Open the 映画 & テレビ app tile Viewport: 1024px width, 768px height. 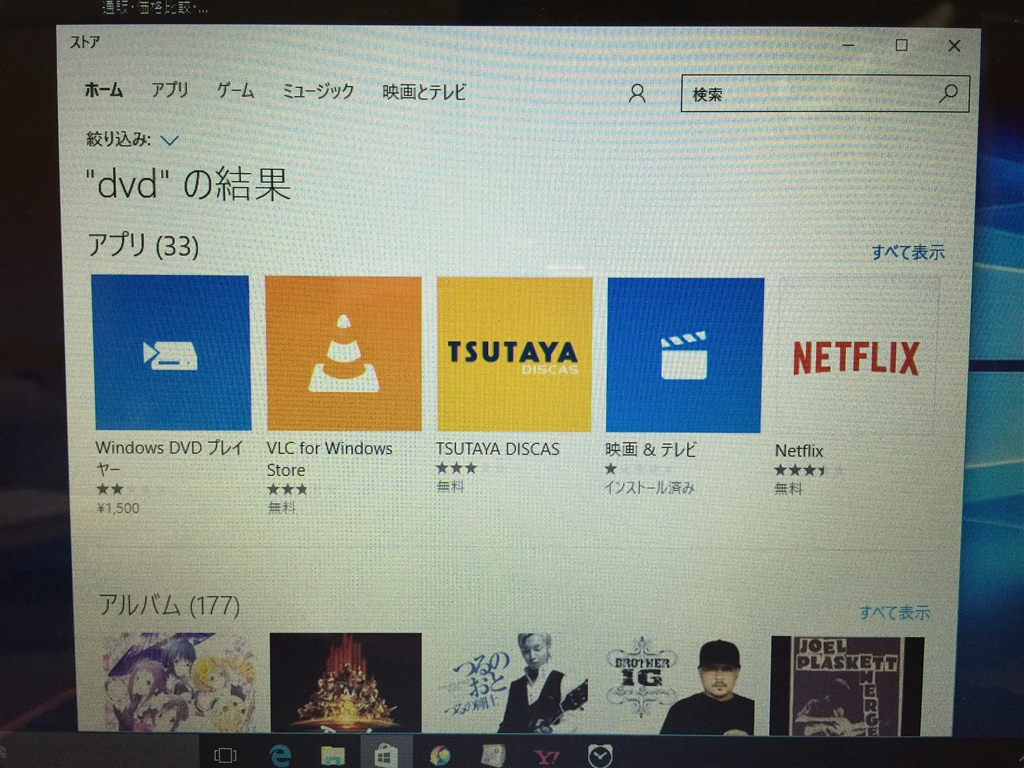[684, 355]
